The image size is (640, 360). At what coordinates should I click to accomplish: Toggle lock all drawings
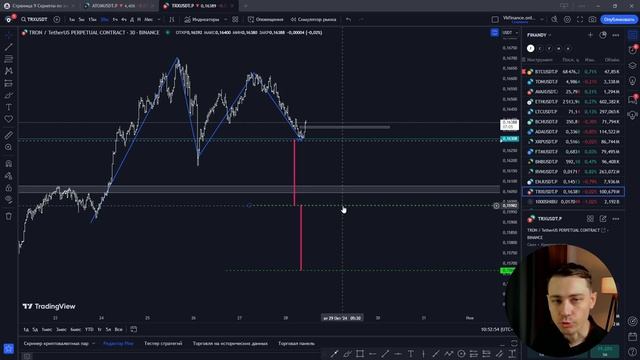[9, 188]
